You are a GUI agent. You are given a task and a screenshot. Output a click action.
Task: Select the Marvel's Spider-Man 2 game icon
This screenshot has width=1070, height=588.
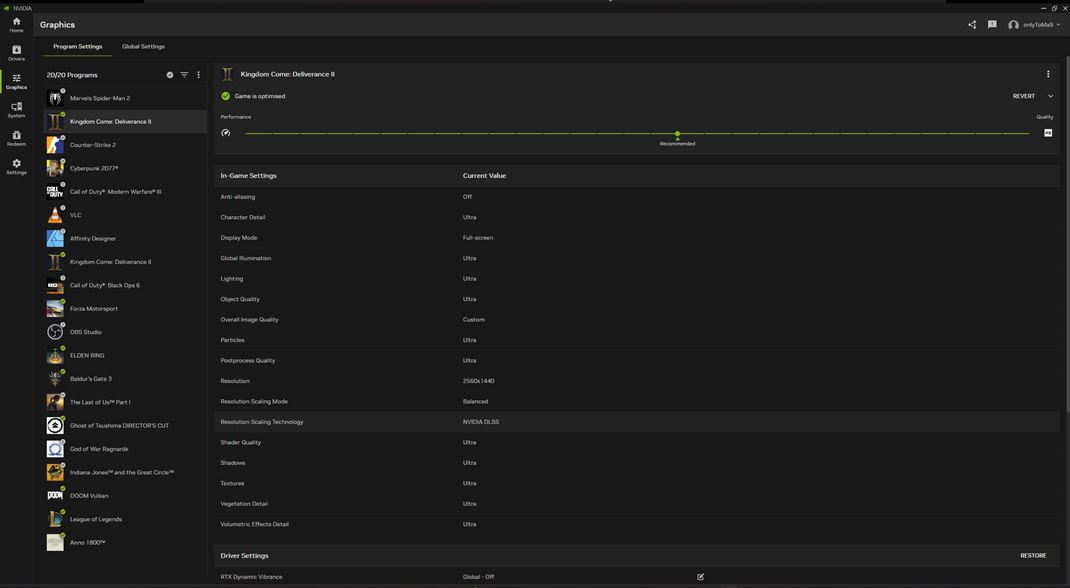55,98
